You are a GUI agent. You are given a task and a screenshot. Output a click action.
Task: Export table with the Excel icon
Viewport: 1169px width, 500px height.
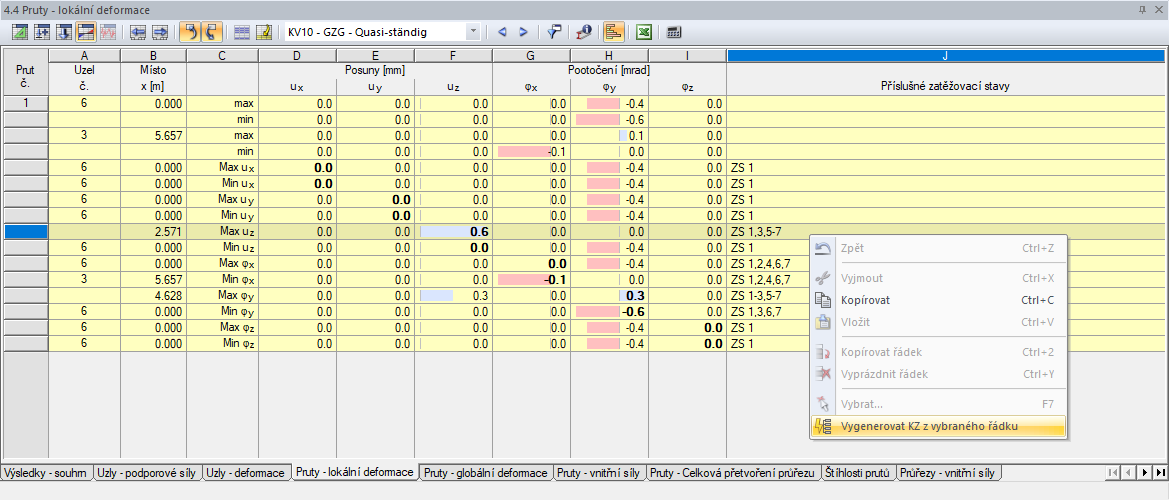click(x=644, y=32)
